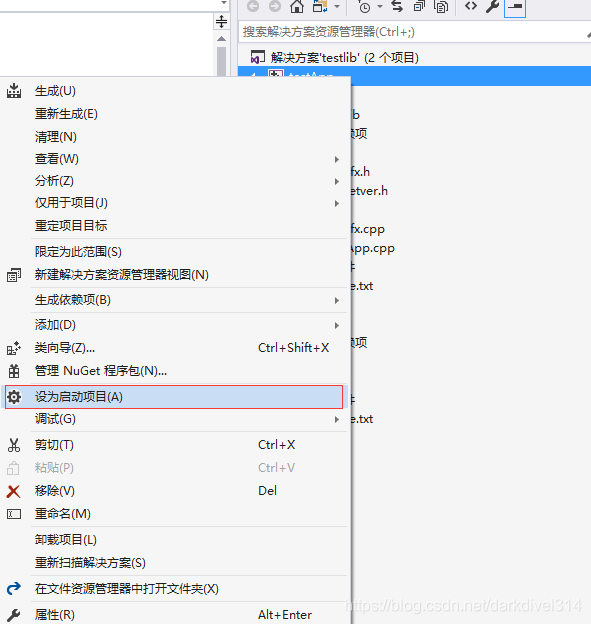Open the 调试(G) Debug submenu
The width and height of the screenshot is (591, 624).
coord(175,419)
